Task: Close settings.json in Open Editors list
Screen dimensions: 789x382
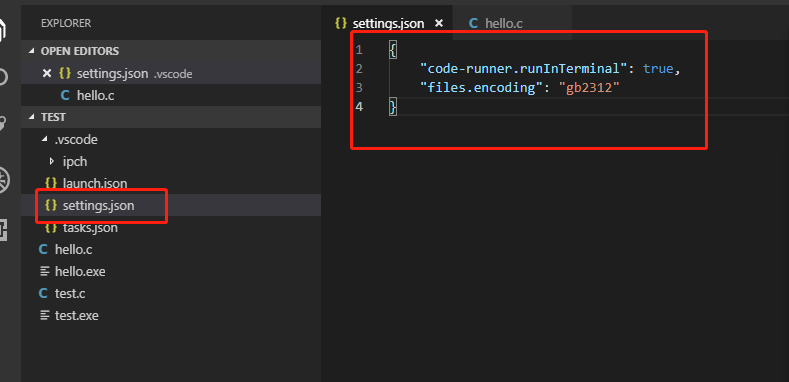Action: pos(47,73)
